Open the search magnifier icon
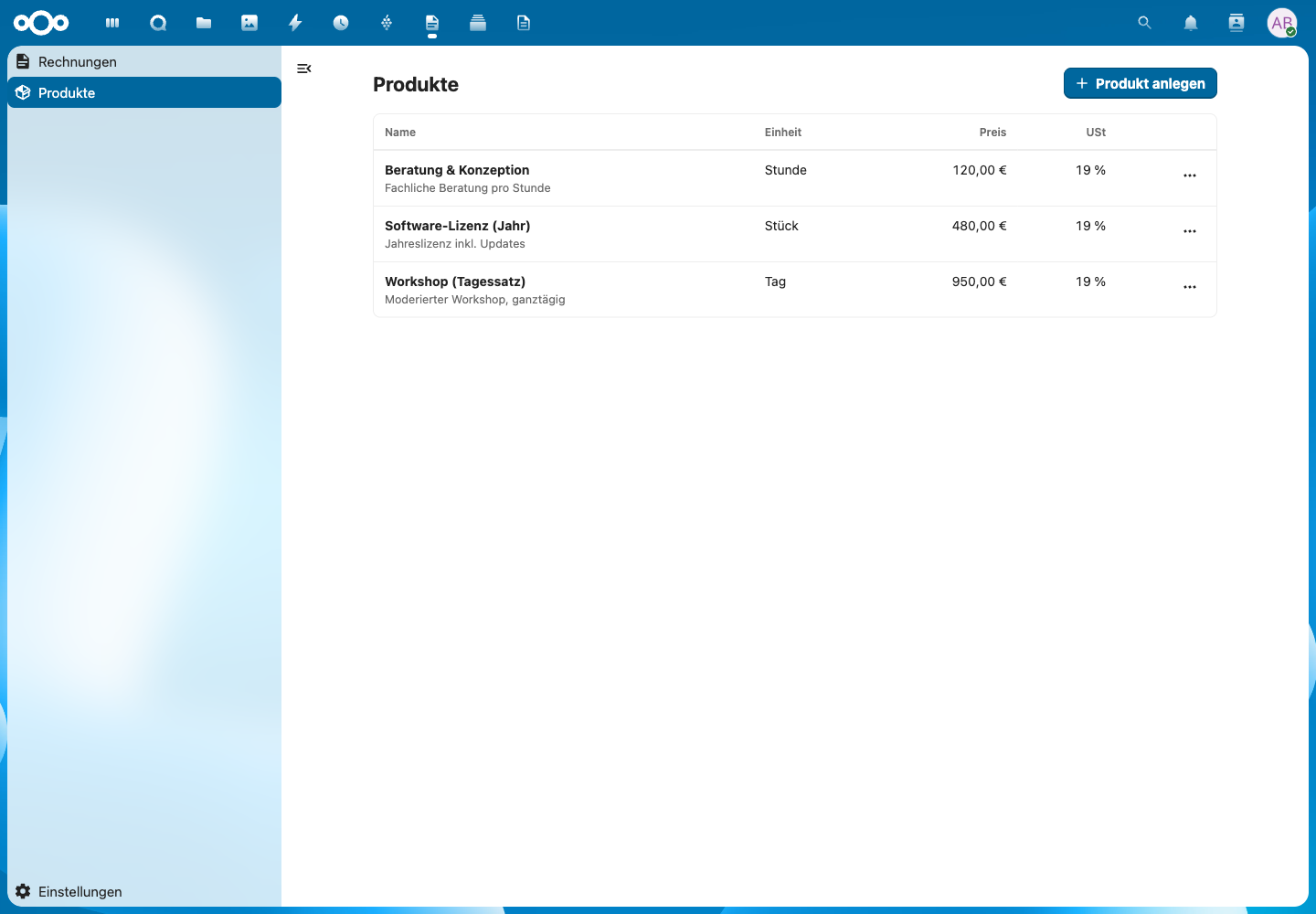This screenshot has width=1316, height=914. pos(1144,23)
